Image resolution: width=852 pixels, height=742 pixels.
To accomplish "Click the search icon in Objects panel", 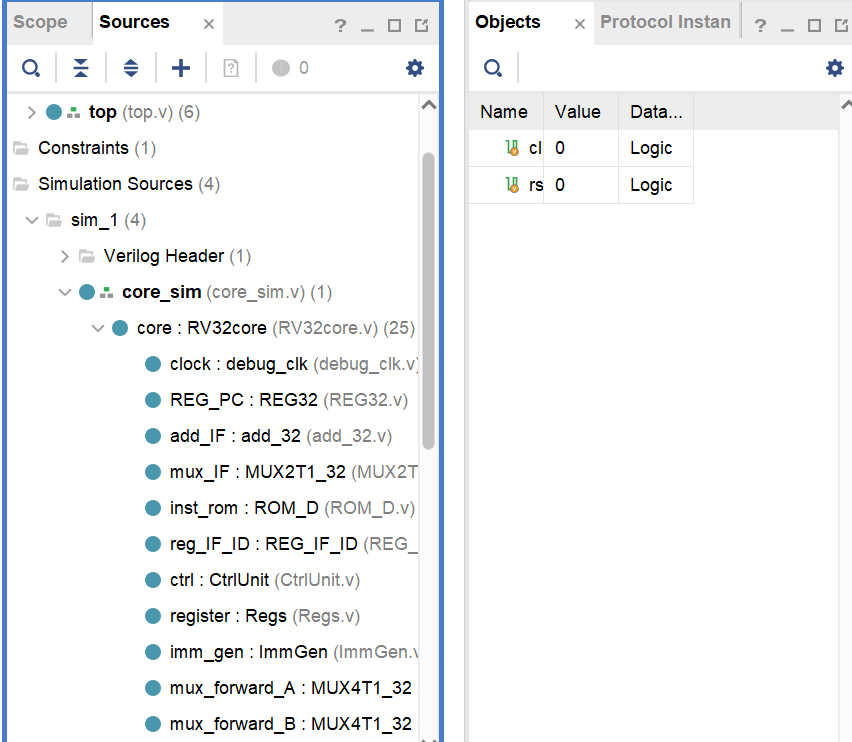I will [x=493, y=68].
